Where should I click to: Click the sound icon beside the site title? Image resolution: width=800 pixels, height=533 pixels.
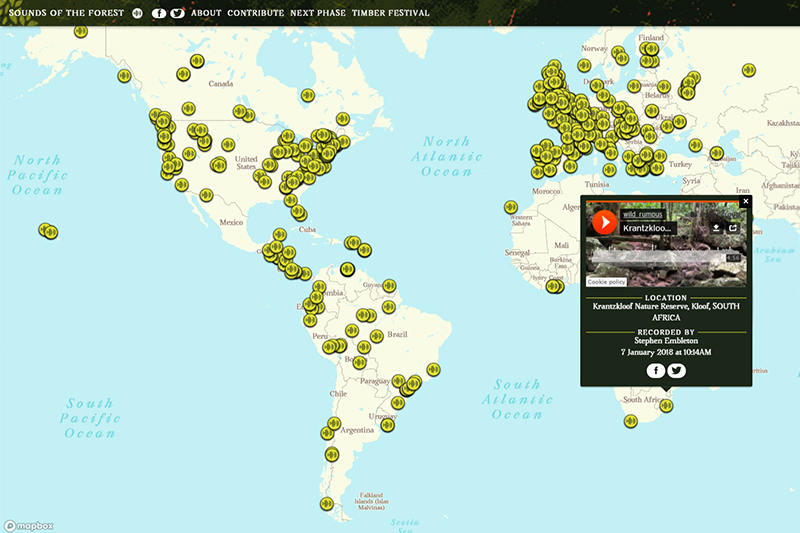coord(137,13)
